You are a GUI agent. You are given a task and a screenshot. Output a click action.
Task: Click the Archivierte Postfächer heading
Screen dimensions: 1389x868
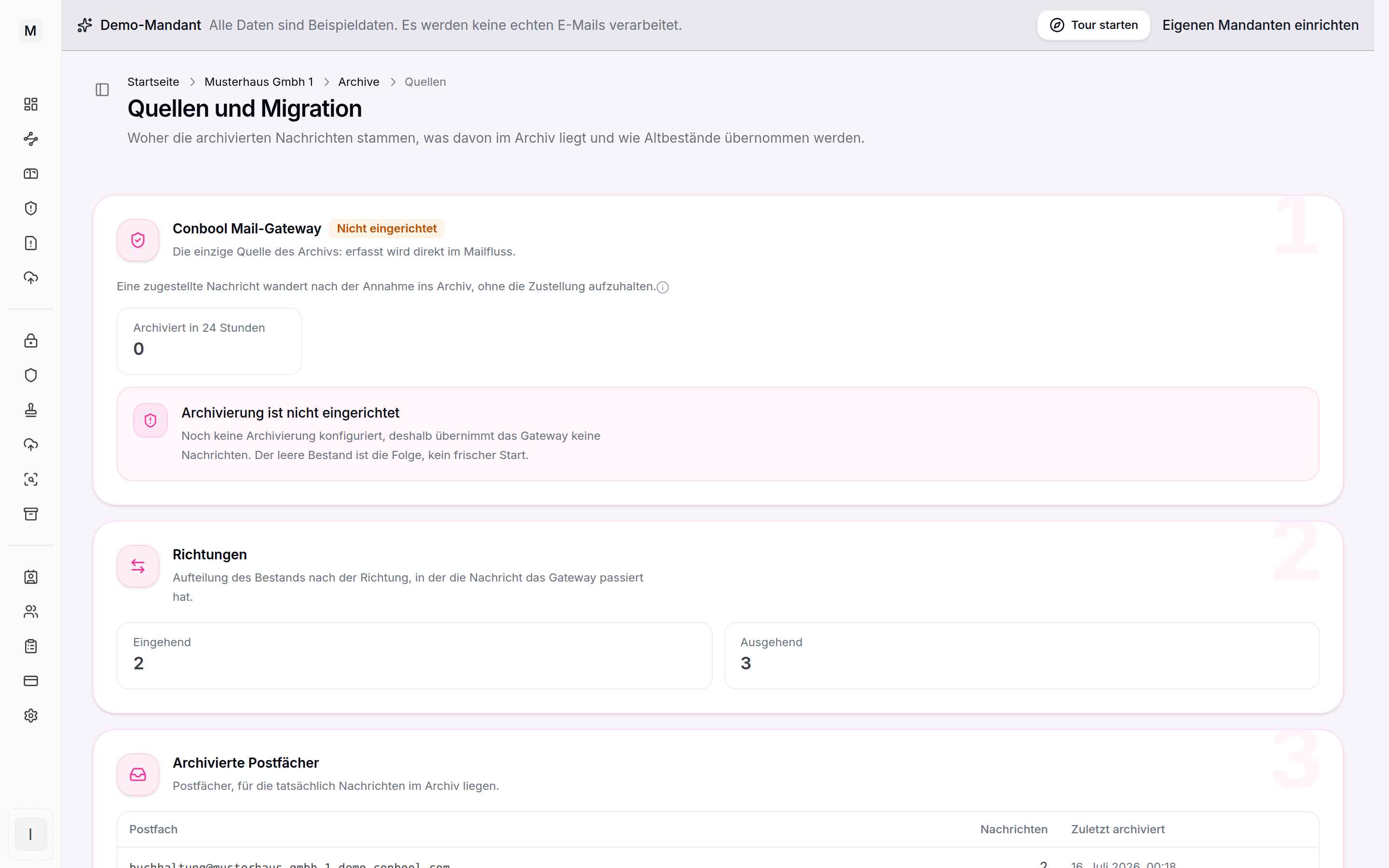(245, 763)
